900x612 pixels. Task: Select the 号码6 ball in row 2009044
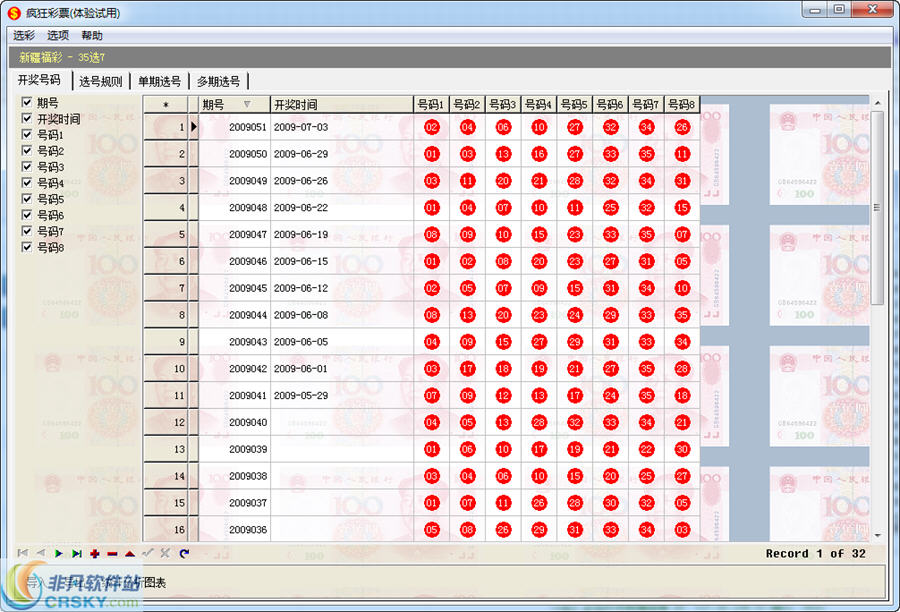611,315
